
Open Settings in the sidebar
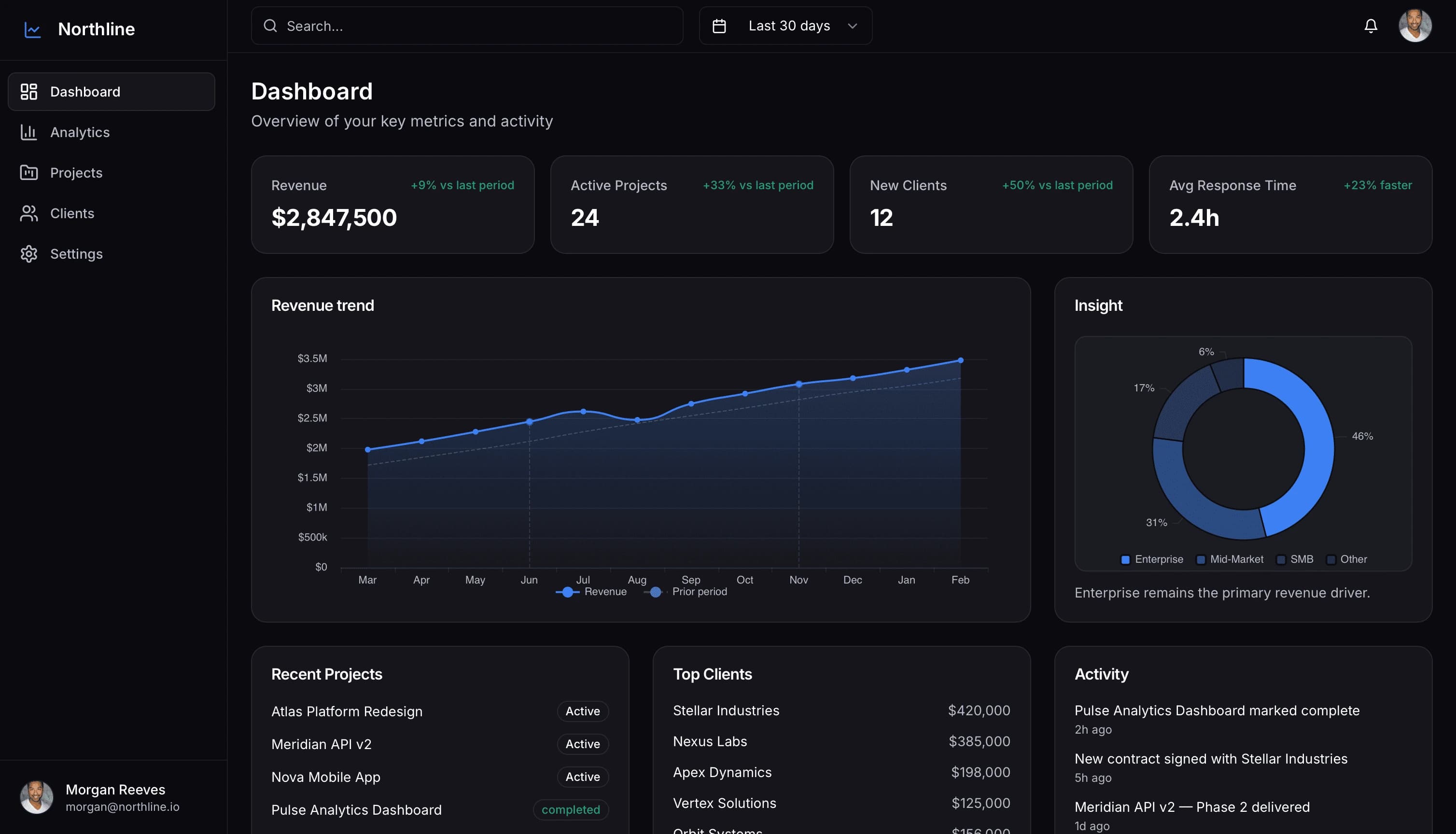click(112, 254)
